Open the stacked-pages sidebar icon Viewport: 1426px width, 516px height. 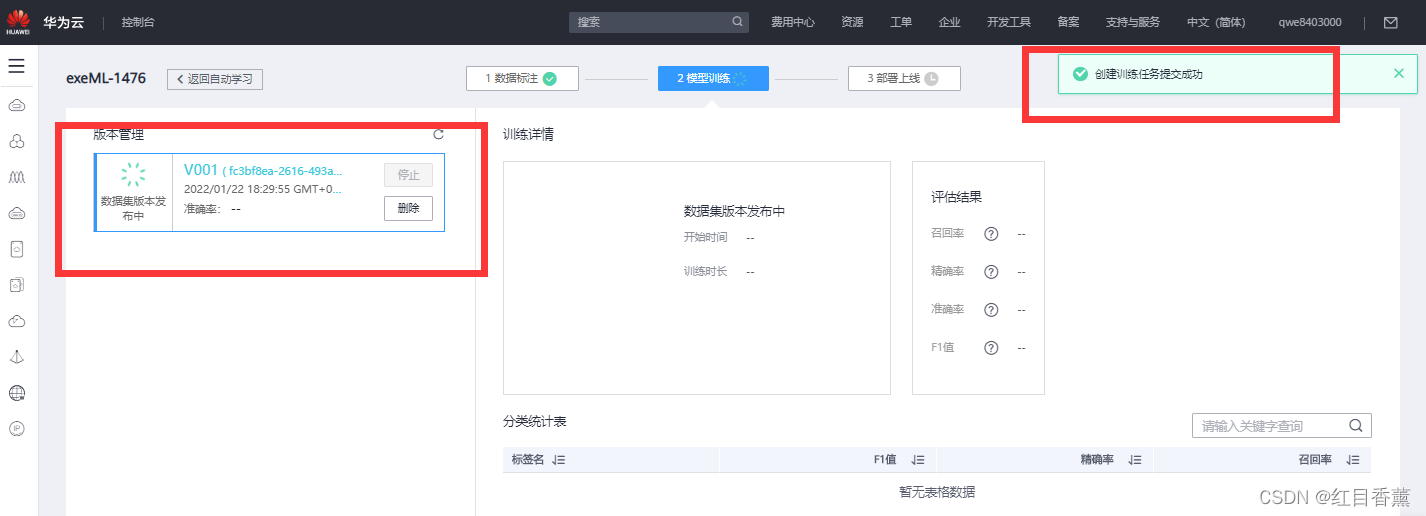click(x=16, y=285)
